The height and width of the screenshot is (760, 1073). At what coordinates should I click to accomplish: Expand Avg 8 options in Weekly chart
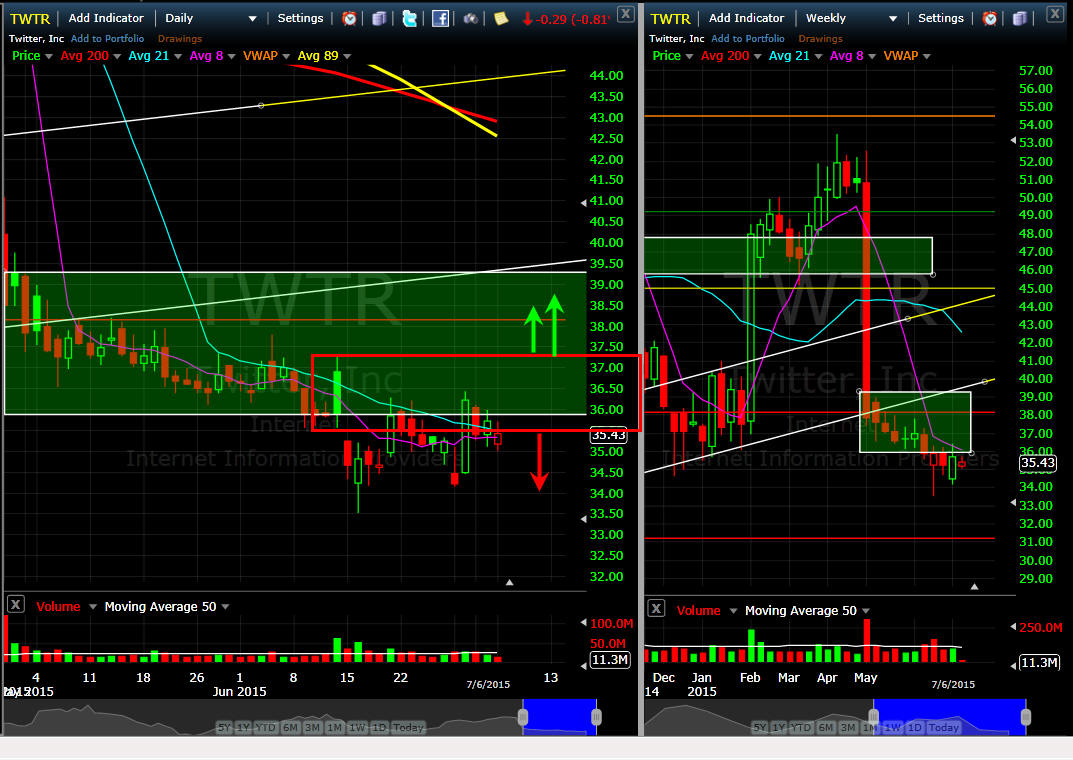coord(872,57)
